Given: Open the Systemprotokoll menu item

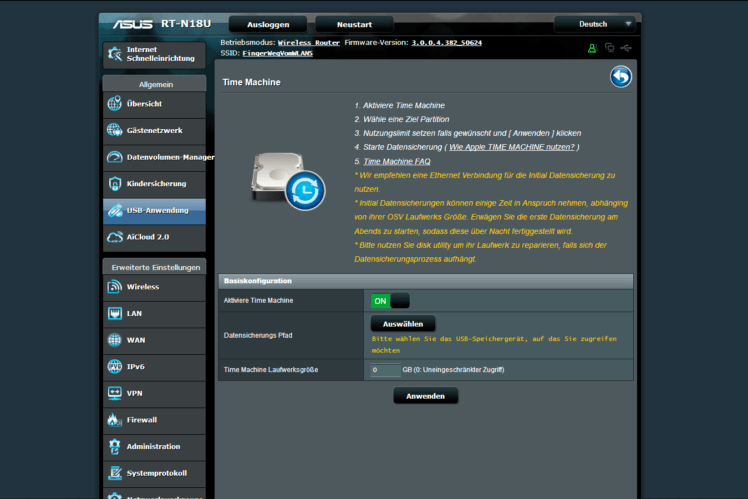Looking at the screenshot, I should 155,473.
